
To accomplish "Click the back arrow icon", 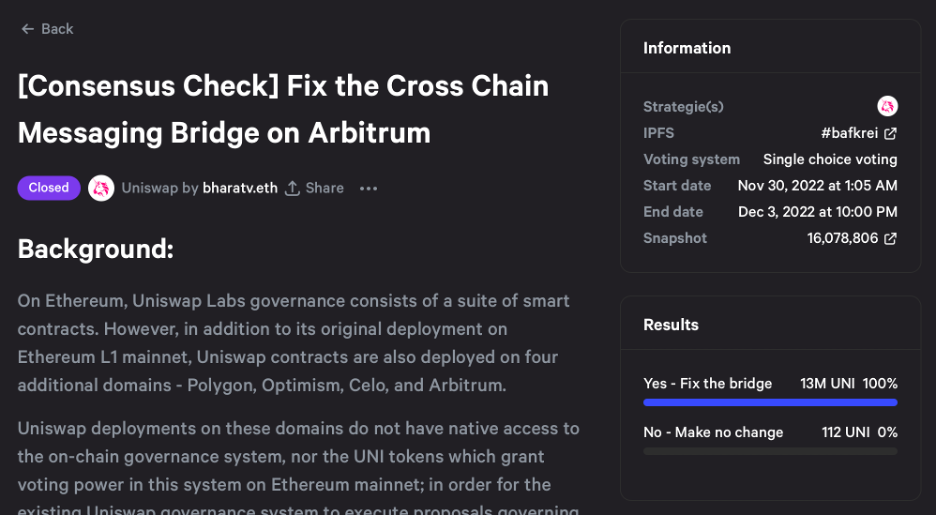I will tap(27, 29).
